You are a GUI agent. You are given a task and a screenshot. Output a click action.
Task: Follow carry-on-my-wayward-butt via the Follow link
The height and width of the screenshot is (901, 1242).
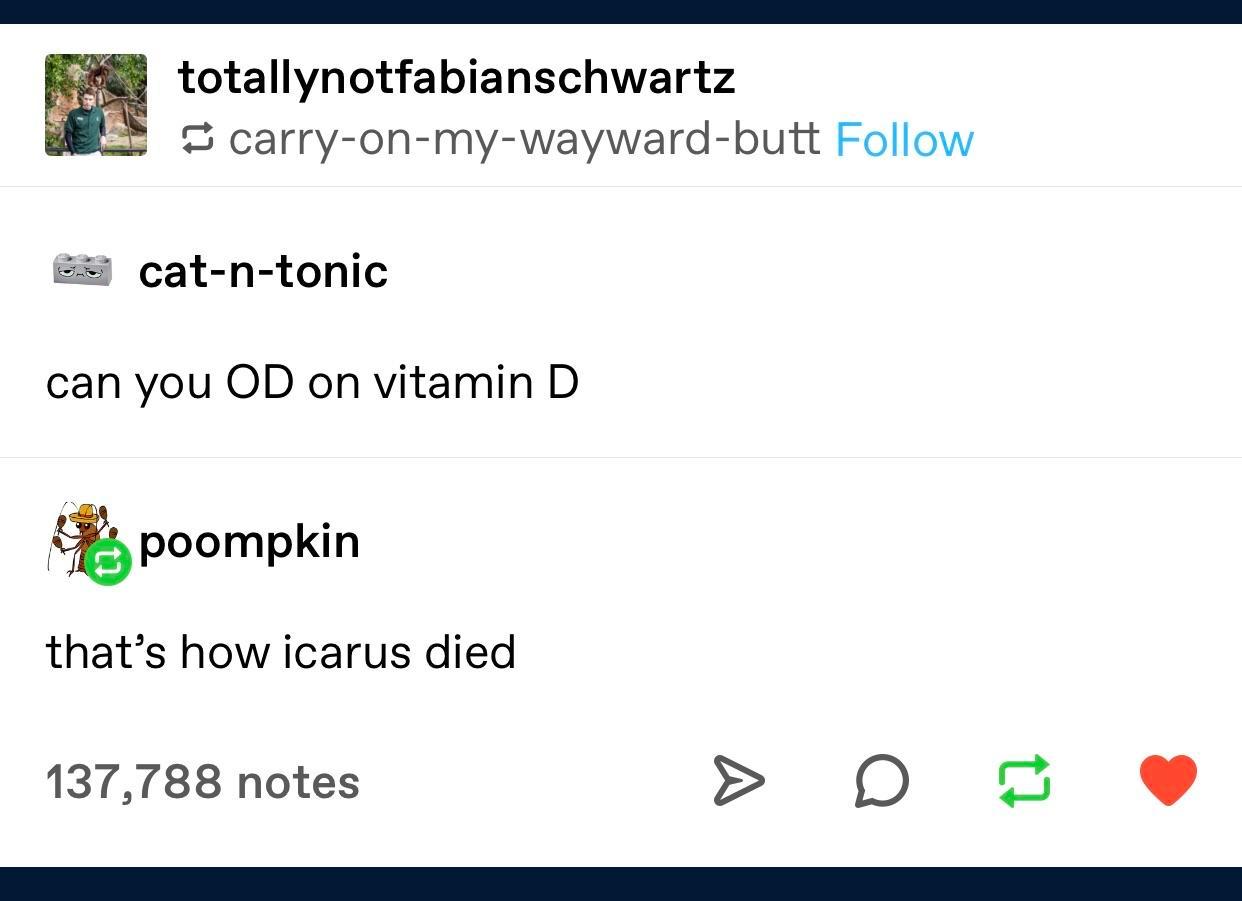click(903, 139)
